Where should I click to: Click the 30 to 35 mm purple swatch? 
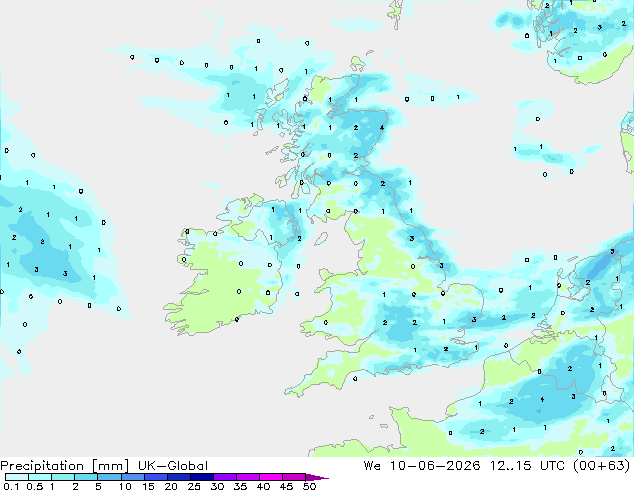coord(224,477)
